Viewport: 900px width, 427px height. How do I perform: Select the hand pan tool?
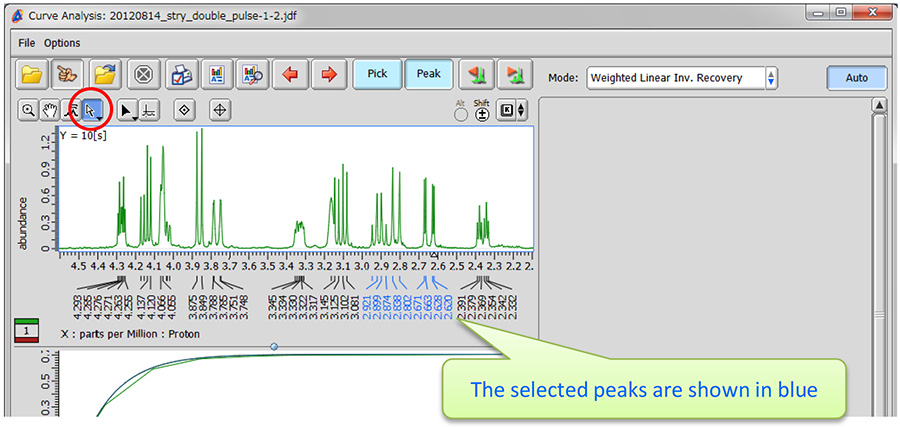[50, 110]
